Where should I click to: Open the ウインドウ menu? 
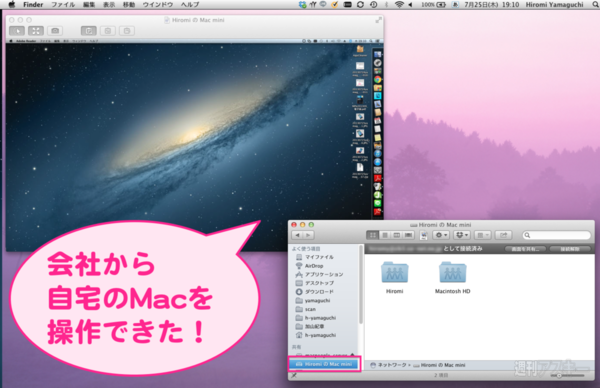[158, 5]
